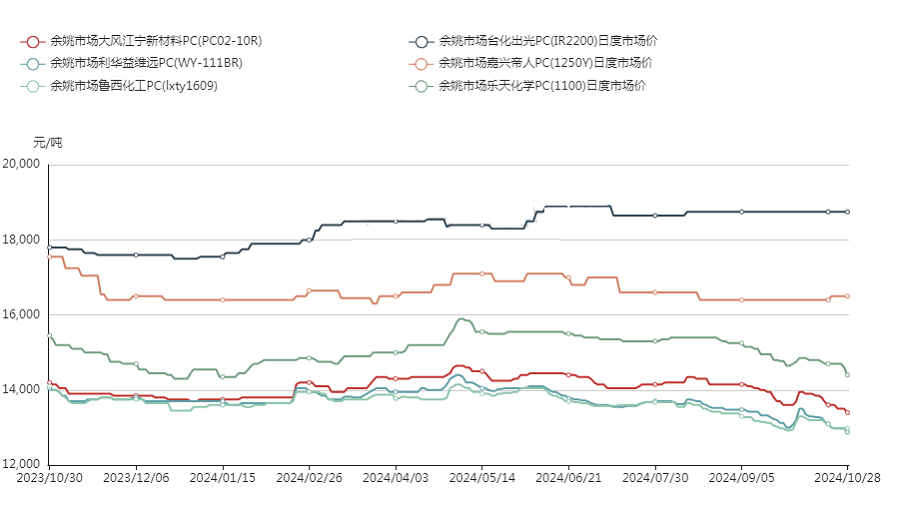Click the dark IR2200 line point at 2024/09/05

741,212
